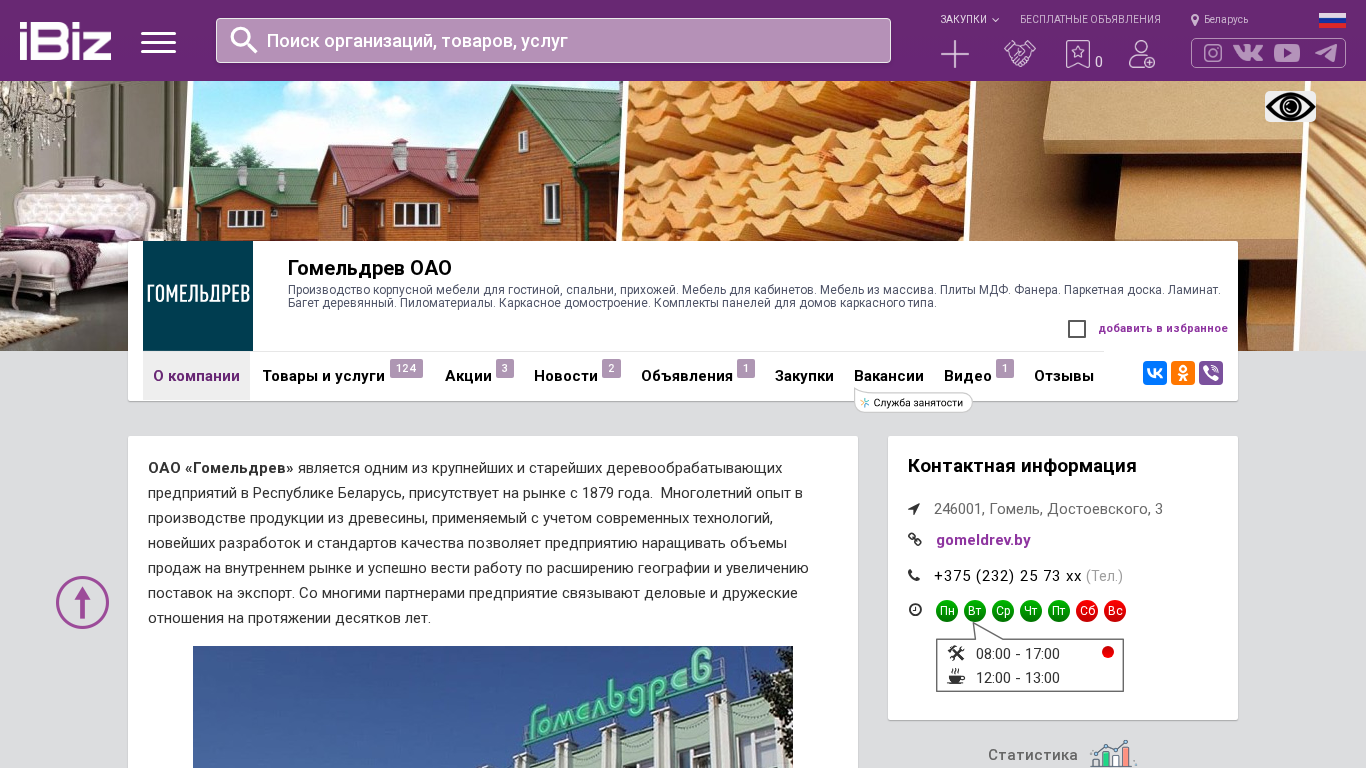
Task: Select Sunday (Вс) schedule circle
Action: (x=1115, y=611)
